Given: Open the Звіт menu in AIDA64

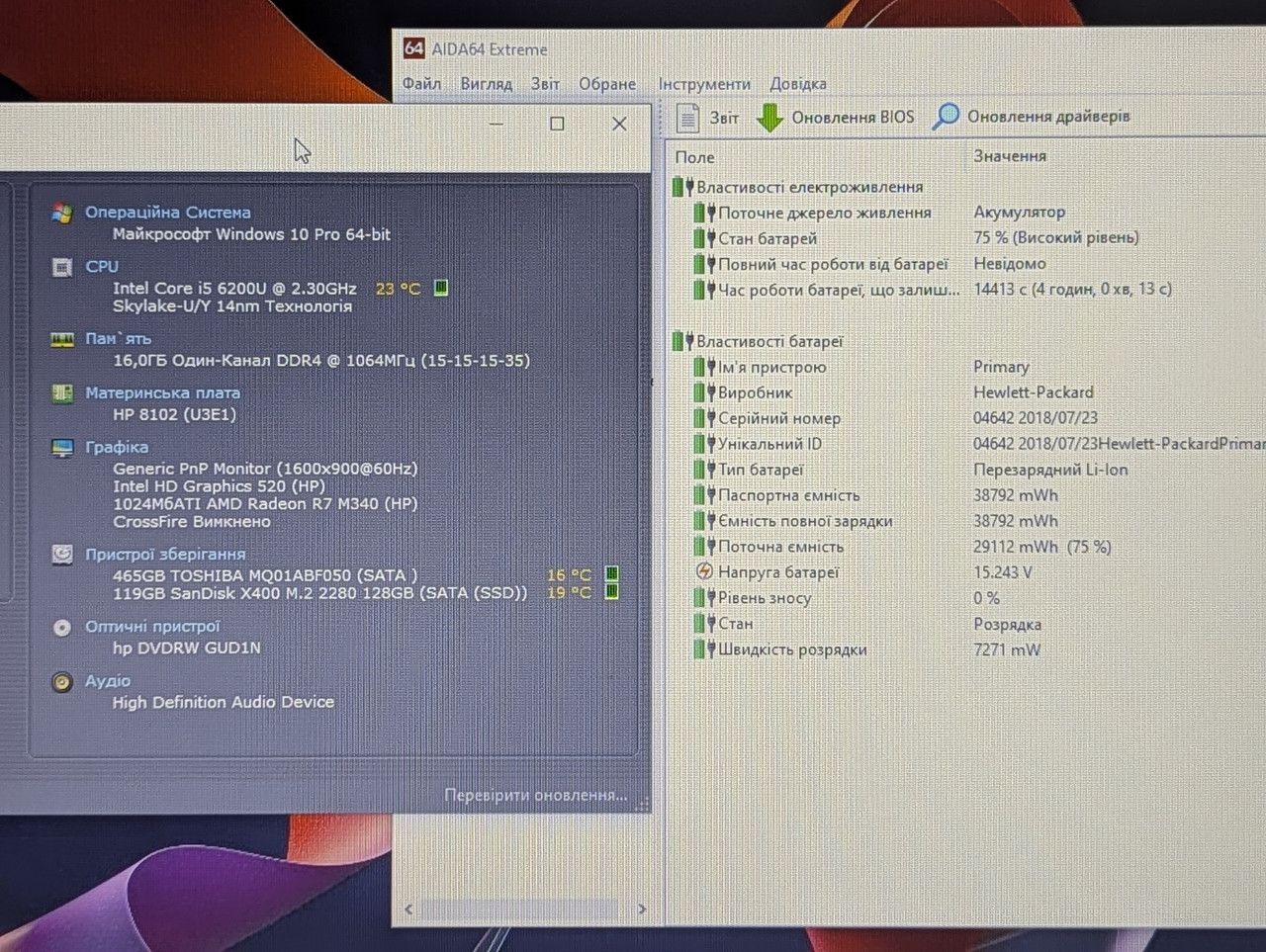Looking at the screenshot, I should pos(545,84).
